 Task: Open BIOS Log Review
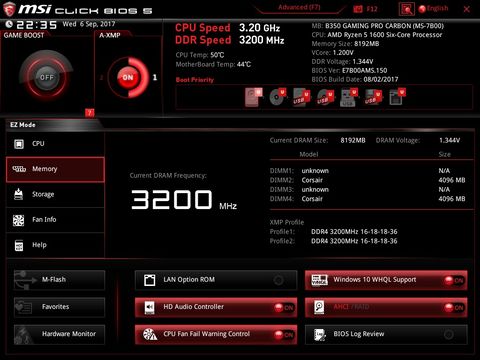click(x=386, y=334)
